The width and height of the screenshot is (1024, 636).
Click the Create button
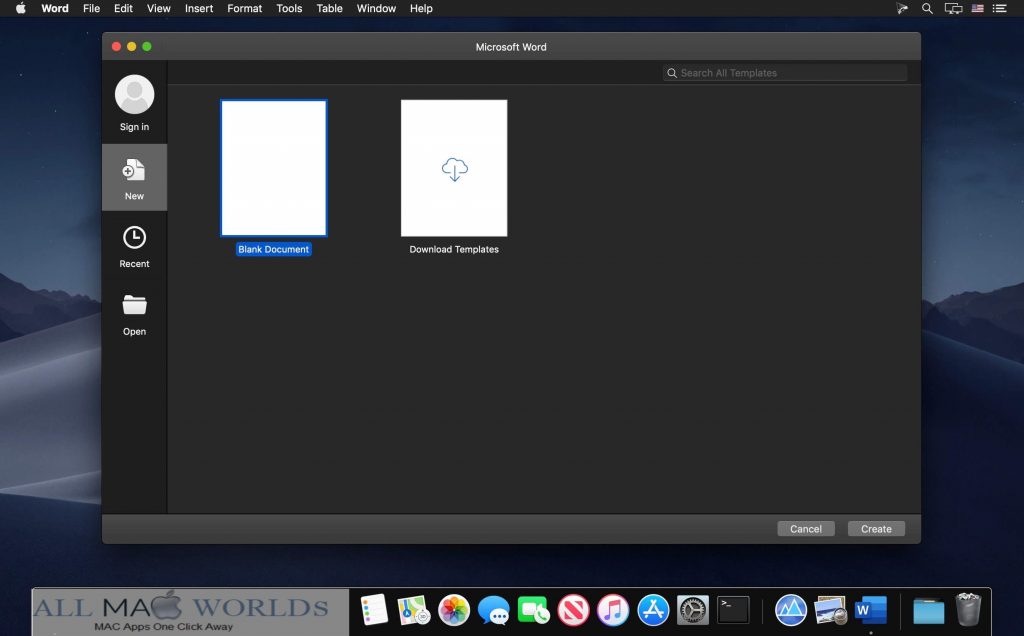click(876, 529)
